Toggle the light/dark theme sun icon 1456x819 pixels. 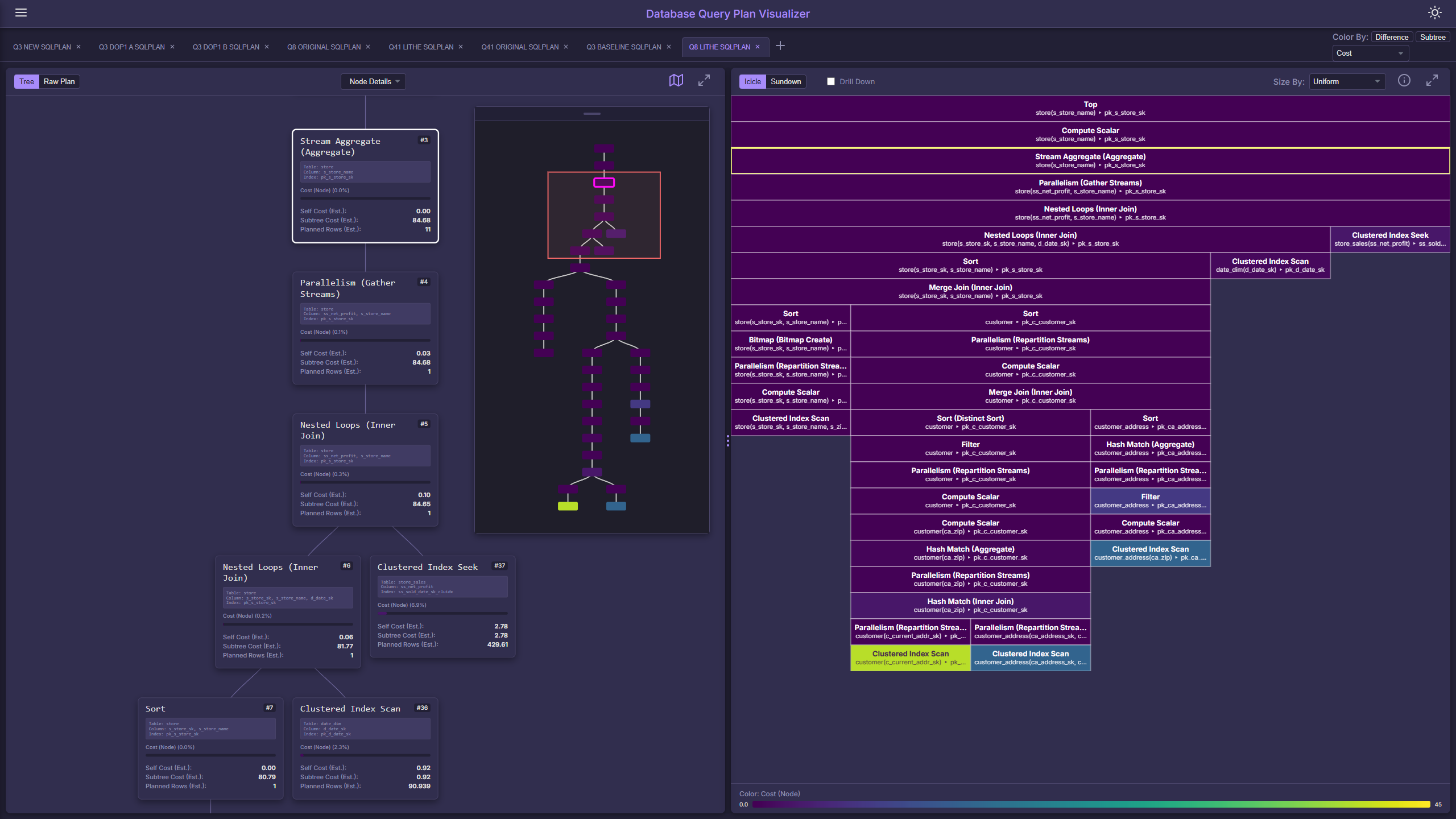pos(1434,13)
